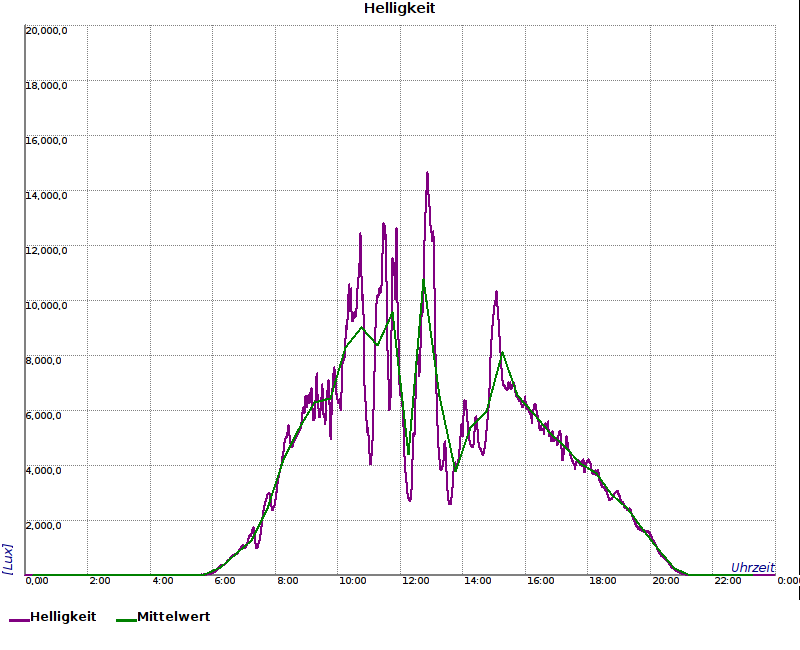Click the 10:00 time tick label

353,581
